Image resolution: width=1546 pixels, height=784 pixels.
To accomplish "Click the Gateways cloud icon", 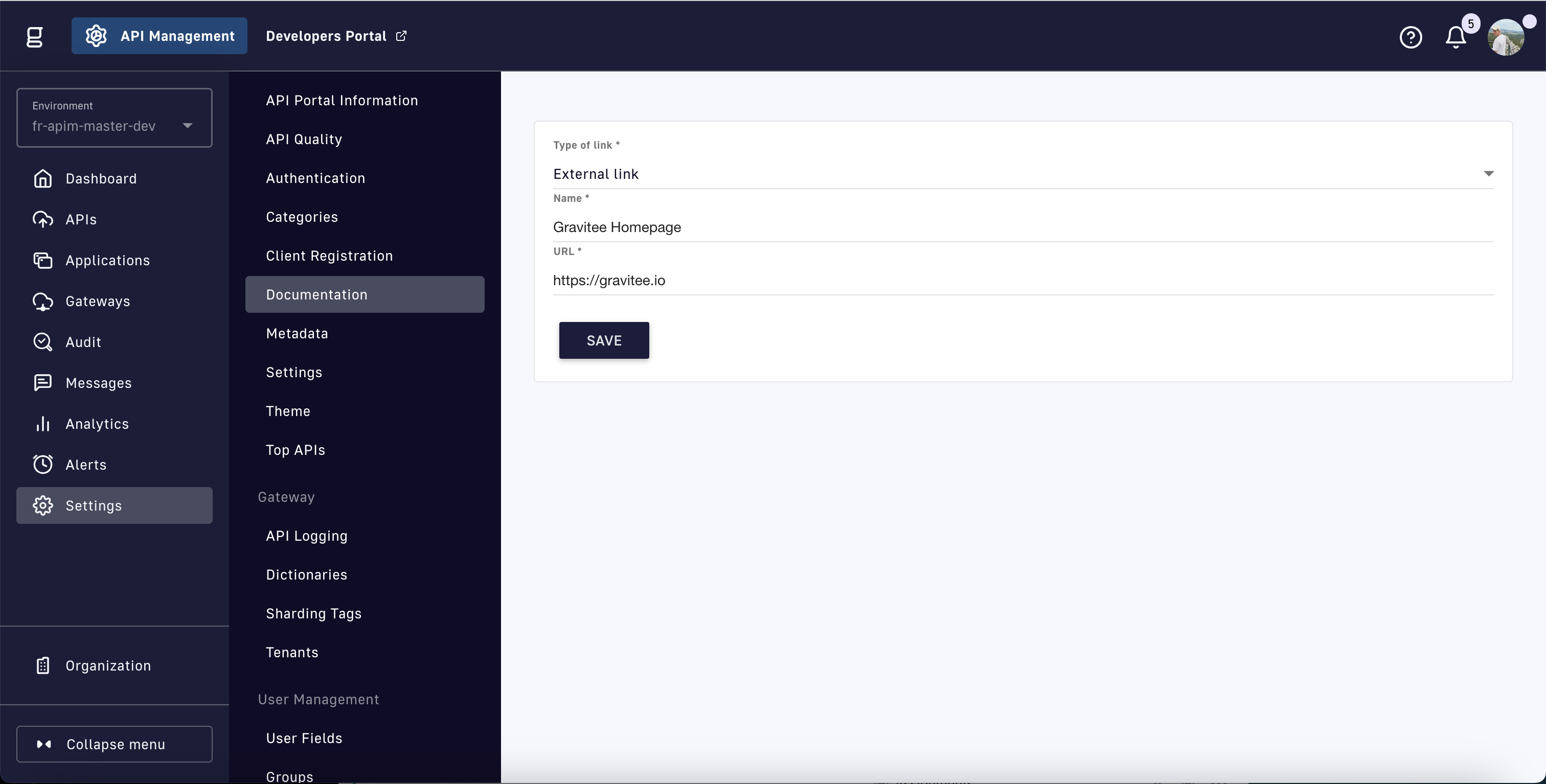I will pos(42,301).
